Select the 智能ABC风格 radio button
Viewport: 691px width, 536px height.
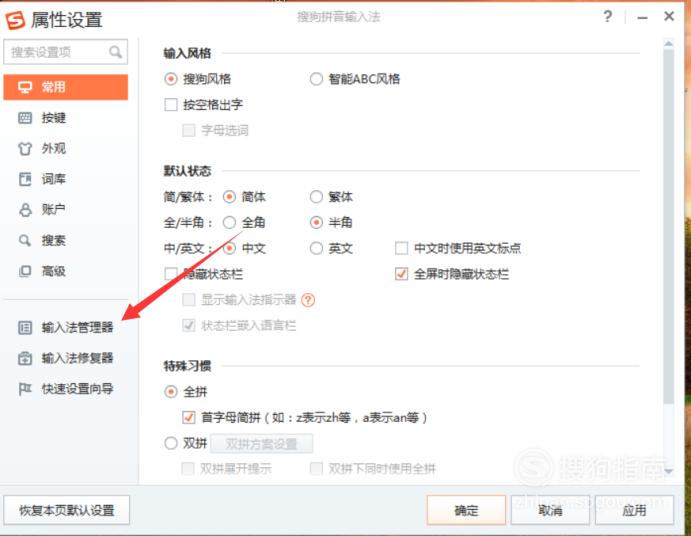click(x=316, y=79)
